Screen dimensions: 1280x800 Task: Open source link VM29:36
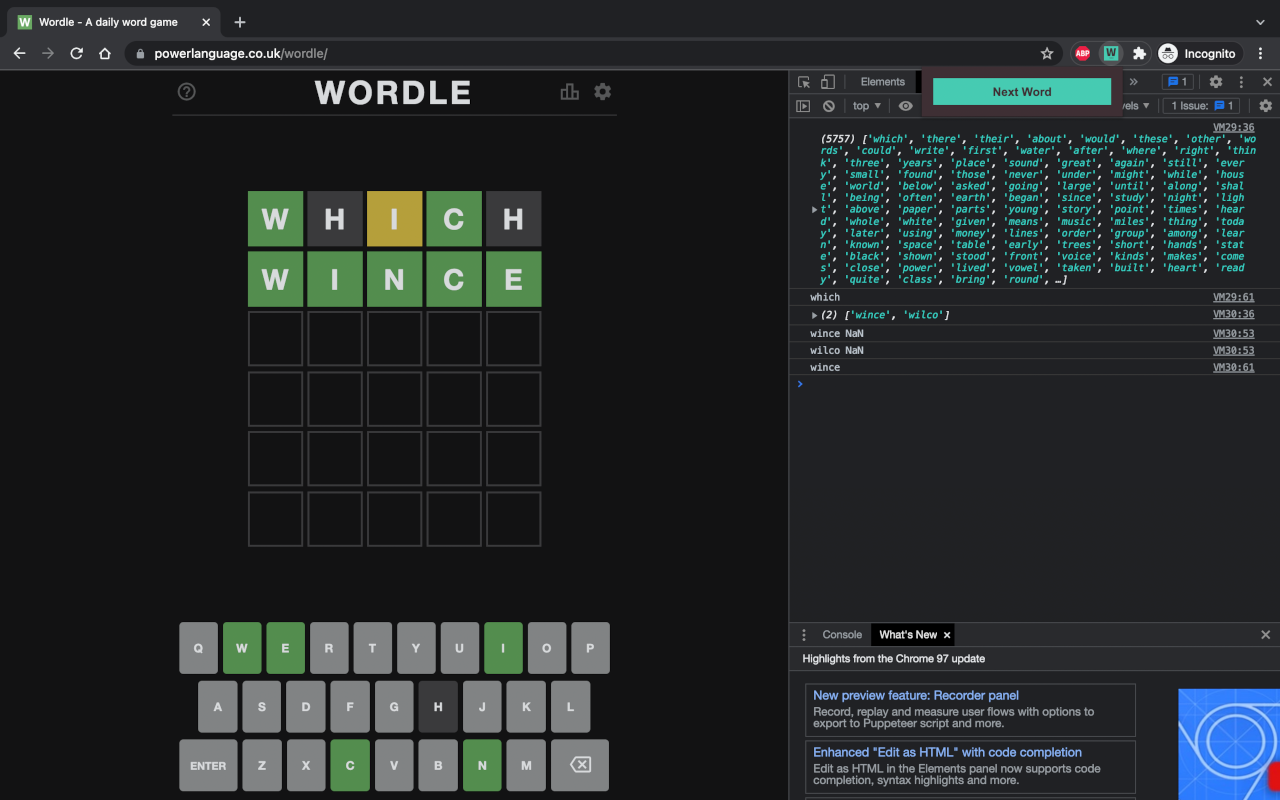point(1233,127)
